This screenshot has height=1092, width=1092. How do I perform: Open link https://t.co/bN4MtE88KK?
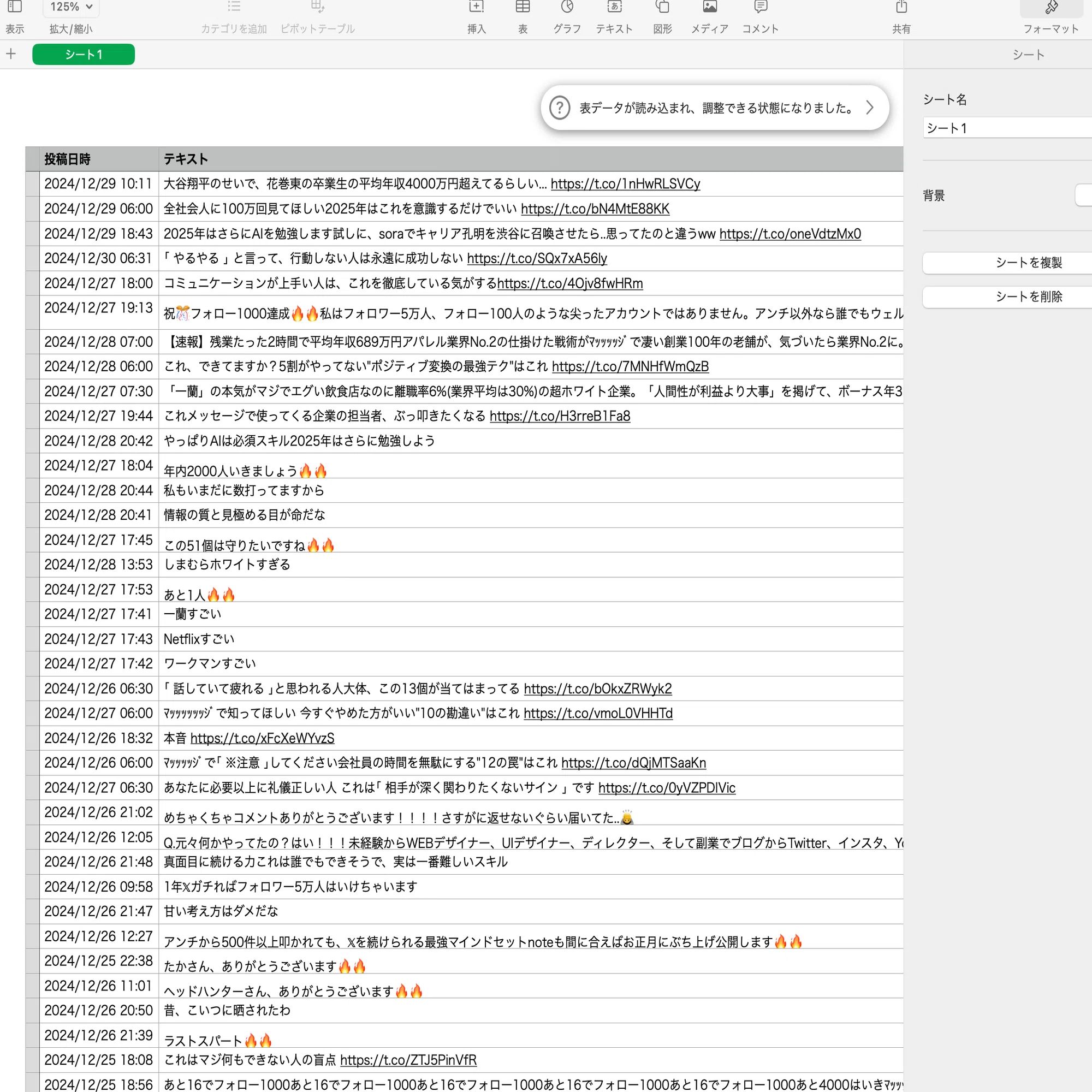(595, 209)
